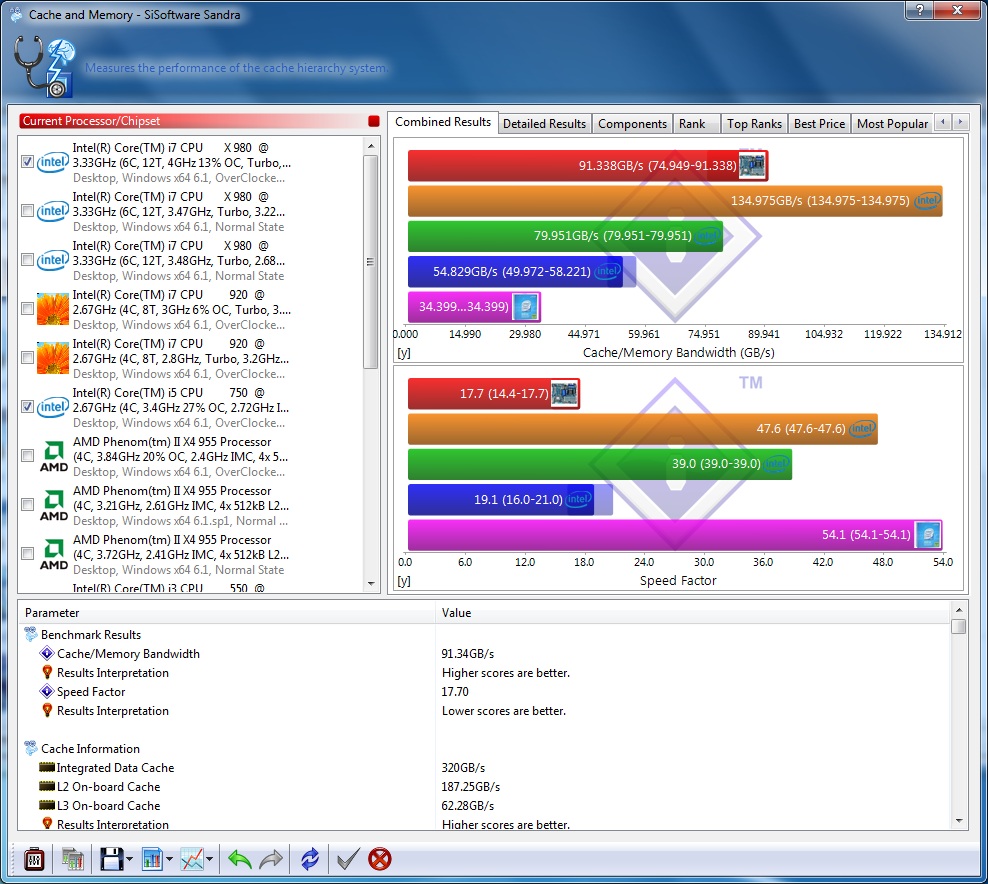Screen dimensions: 988x884
Task: Click the processor list scroll-down arrow
Action: [x=371, y=583]
